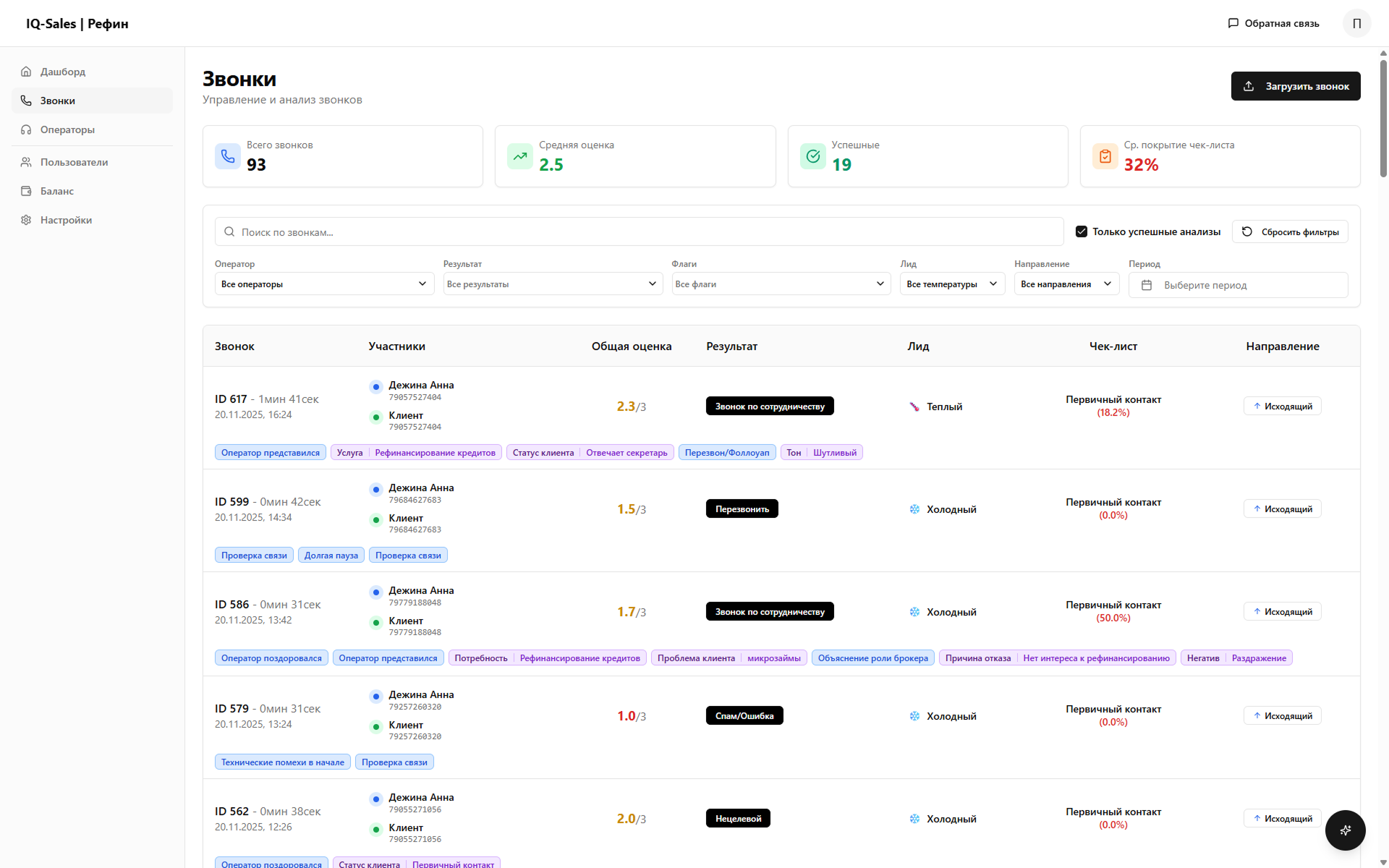Open the Все температуры lead dropdown
Viewport: 1389px width, 868px height.
(x=951, y=284)
